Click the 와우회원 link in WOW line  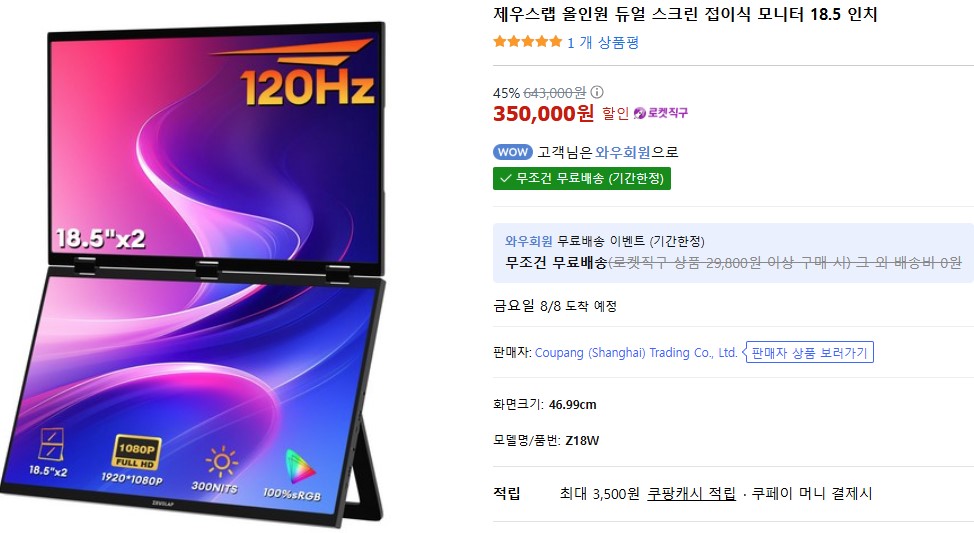pyautogui.click(x=622, y=152)
